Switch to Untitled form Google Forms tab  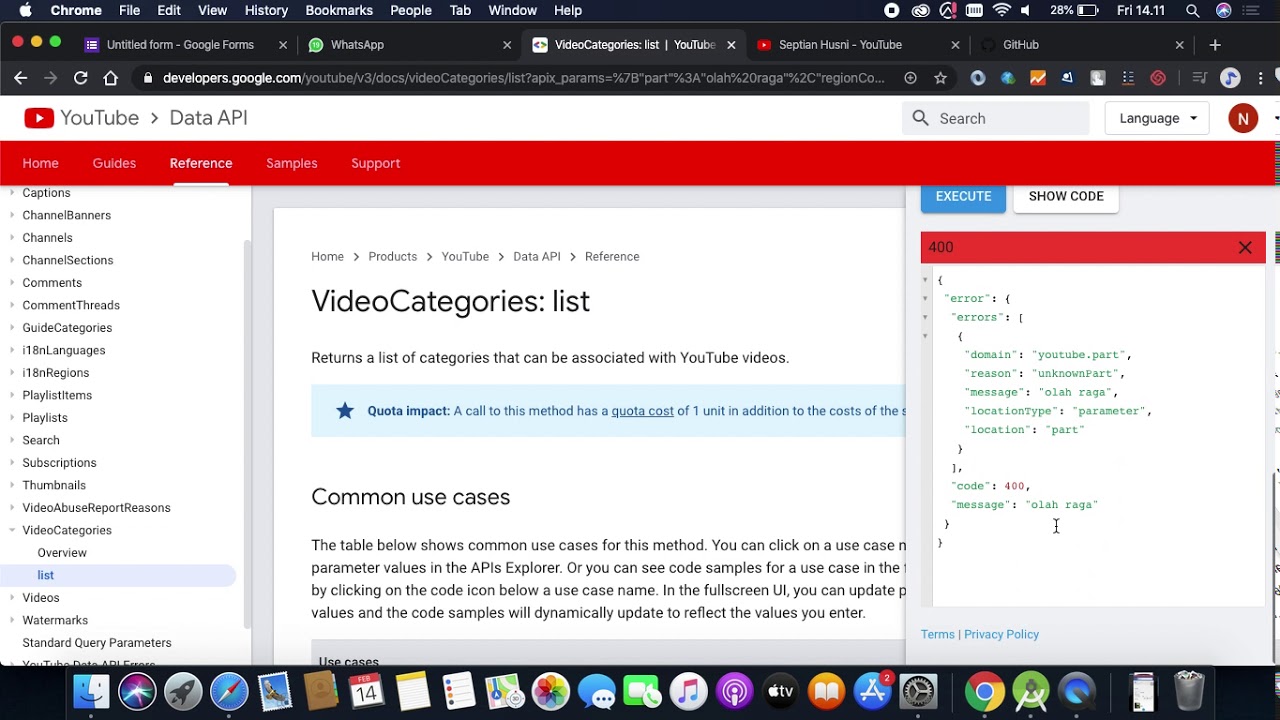[x=180, y=45]
